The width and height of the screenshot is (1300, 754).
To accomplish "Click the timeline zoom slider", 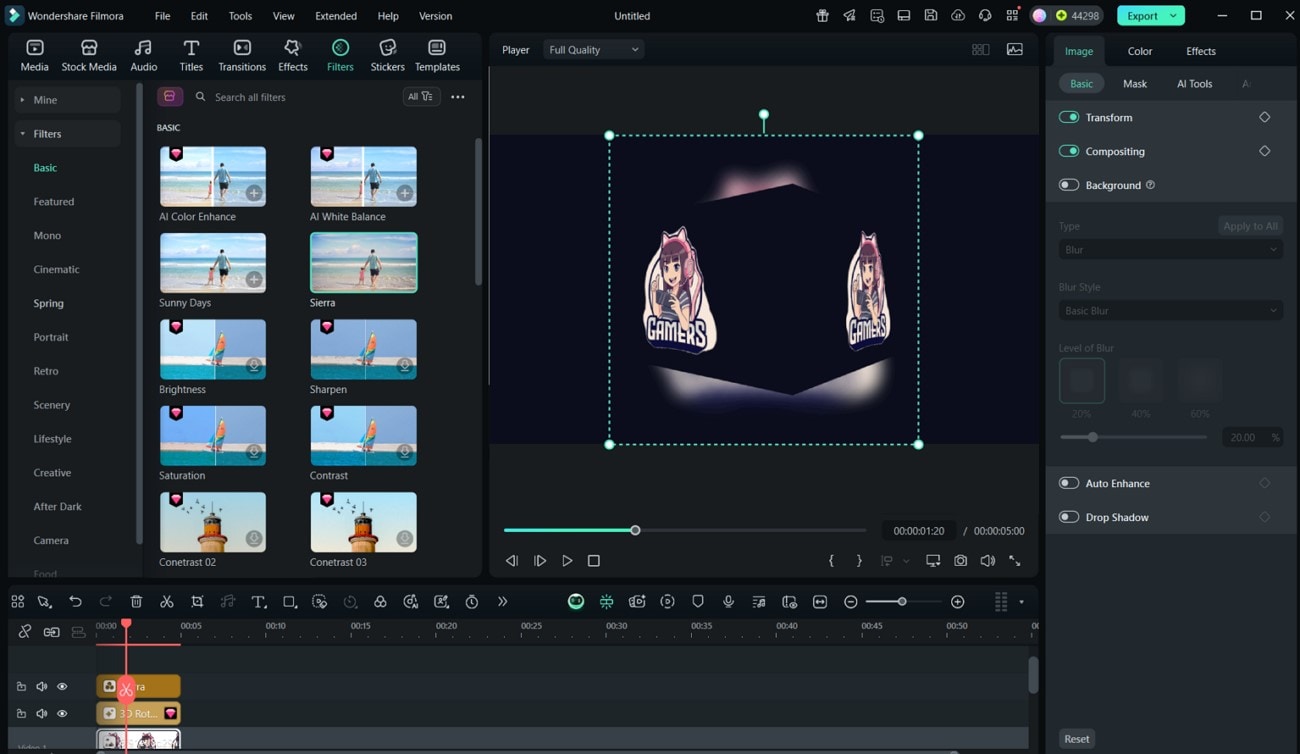I will point(902,601).
